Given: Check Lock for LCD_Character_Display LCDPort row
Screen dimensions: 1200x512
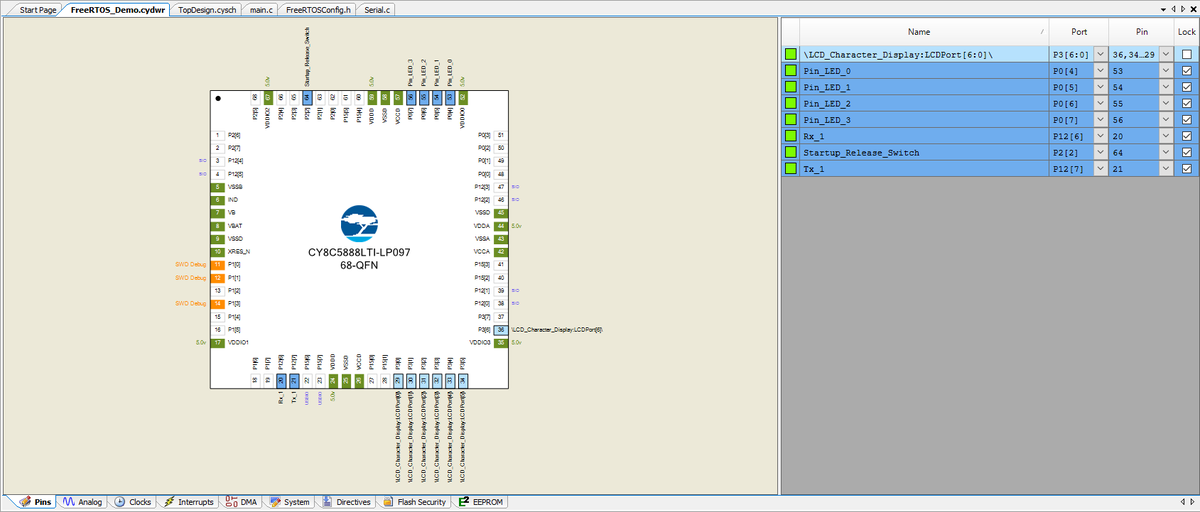Looking at the screenshot, I should (1186, 54).
